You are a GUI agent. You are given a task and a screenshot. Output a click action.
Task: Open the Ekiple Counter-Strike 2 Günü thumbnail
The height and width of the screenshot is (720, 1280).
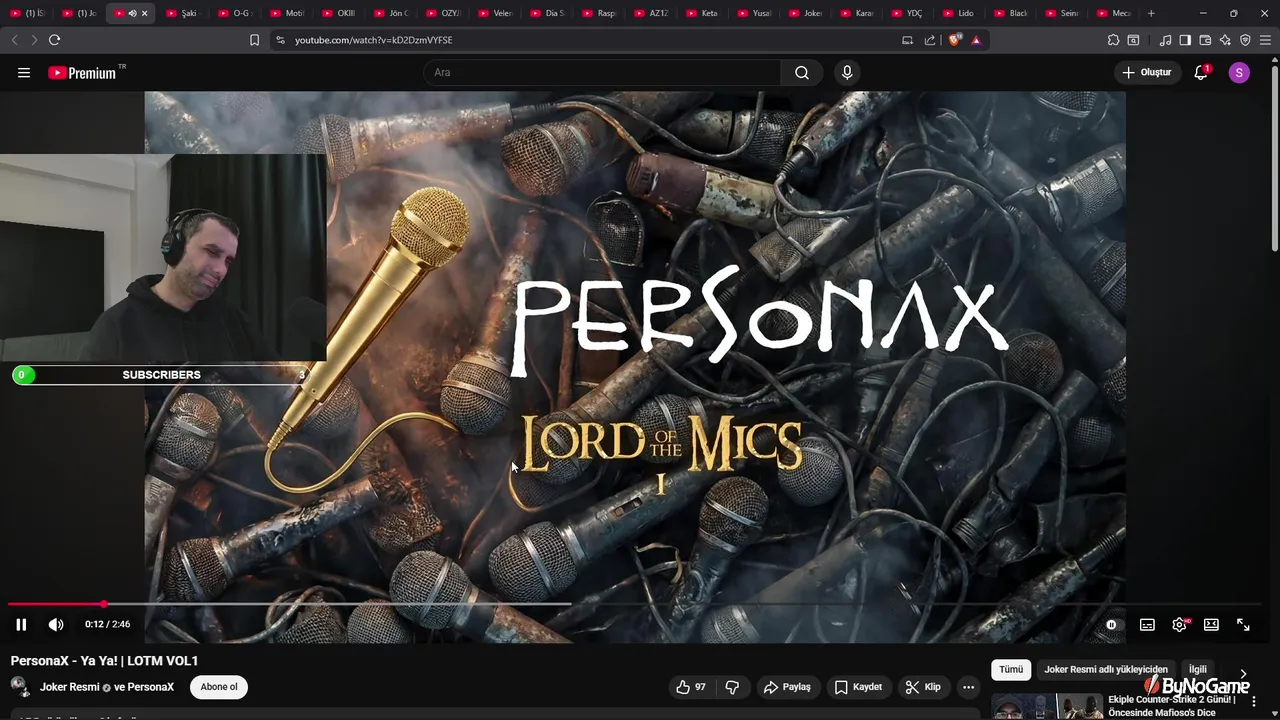pos(1047,706)
